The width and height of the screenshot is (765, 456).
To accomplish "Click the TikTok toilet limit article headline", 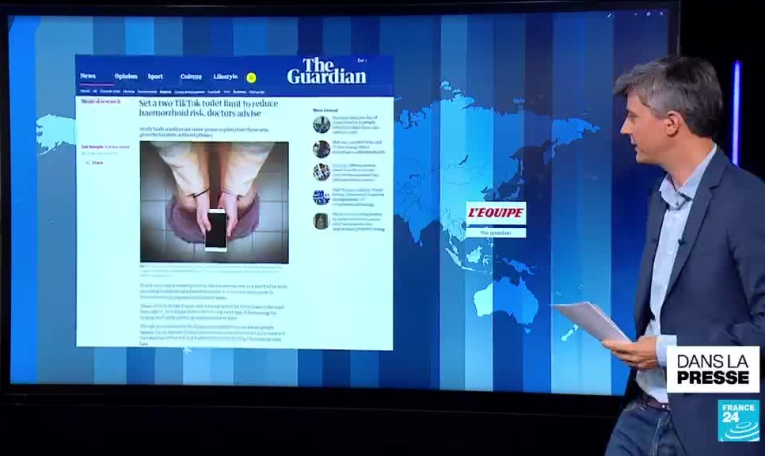I will click(x=208, y=108).
